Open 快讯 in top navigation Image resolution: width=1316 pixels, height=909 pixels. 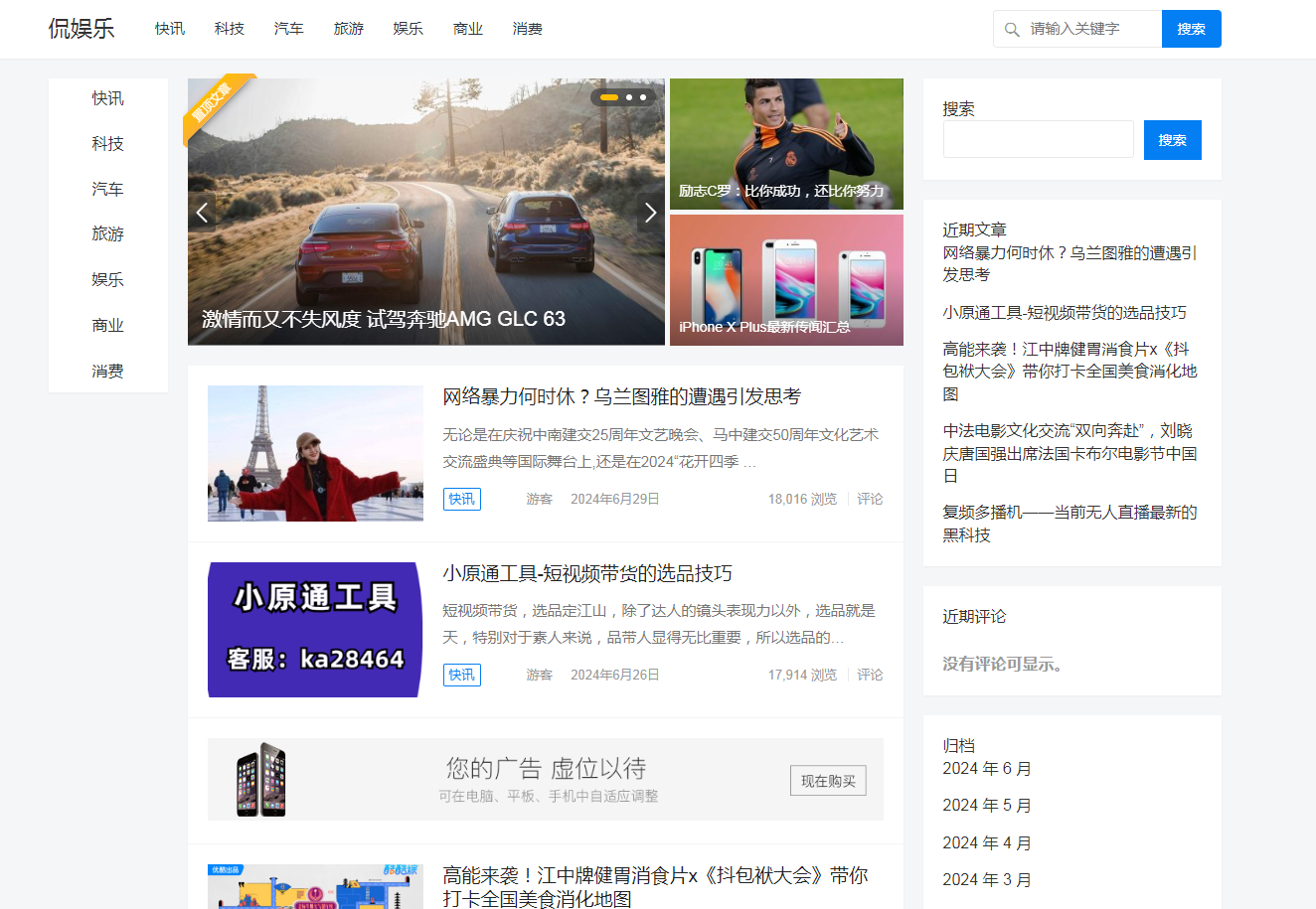170,29
